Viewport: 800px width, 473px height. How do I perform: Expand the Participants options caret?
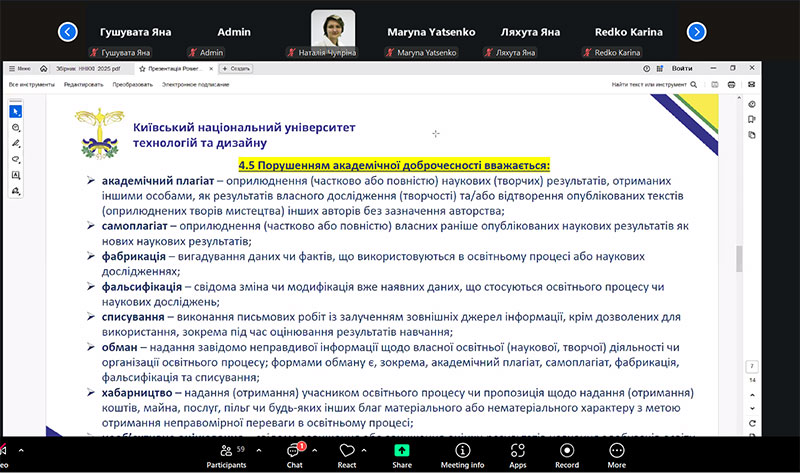pyautogui.click(x=259, y=449)
